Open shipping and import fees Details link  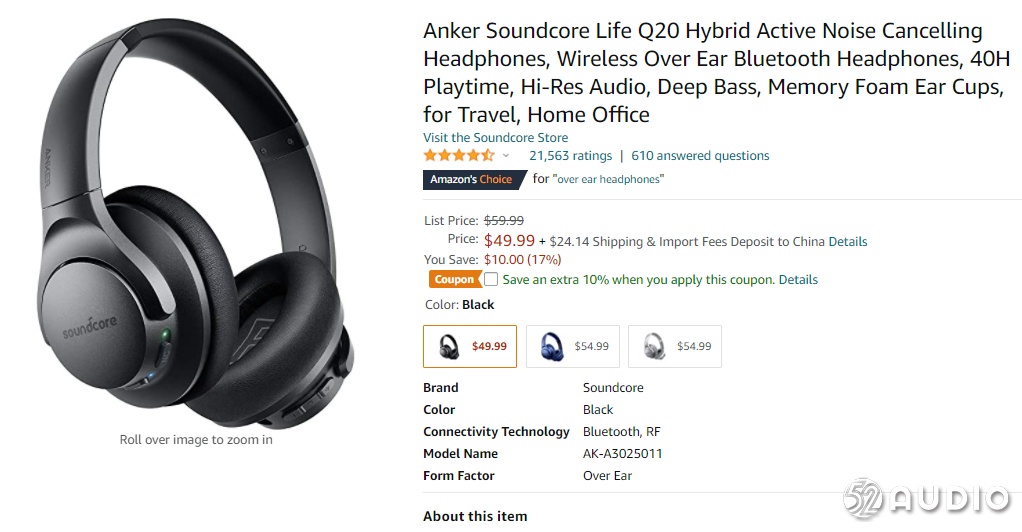tap(847, 241)
